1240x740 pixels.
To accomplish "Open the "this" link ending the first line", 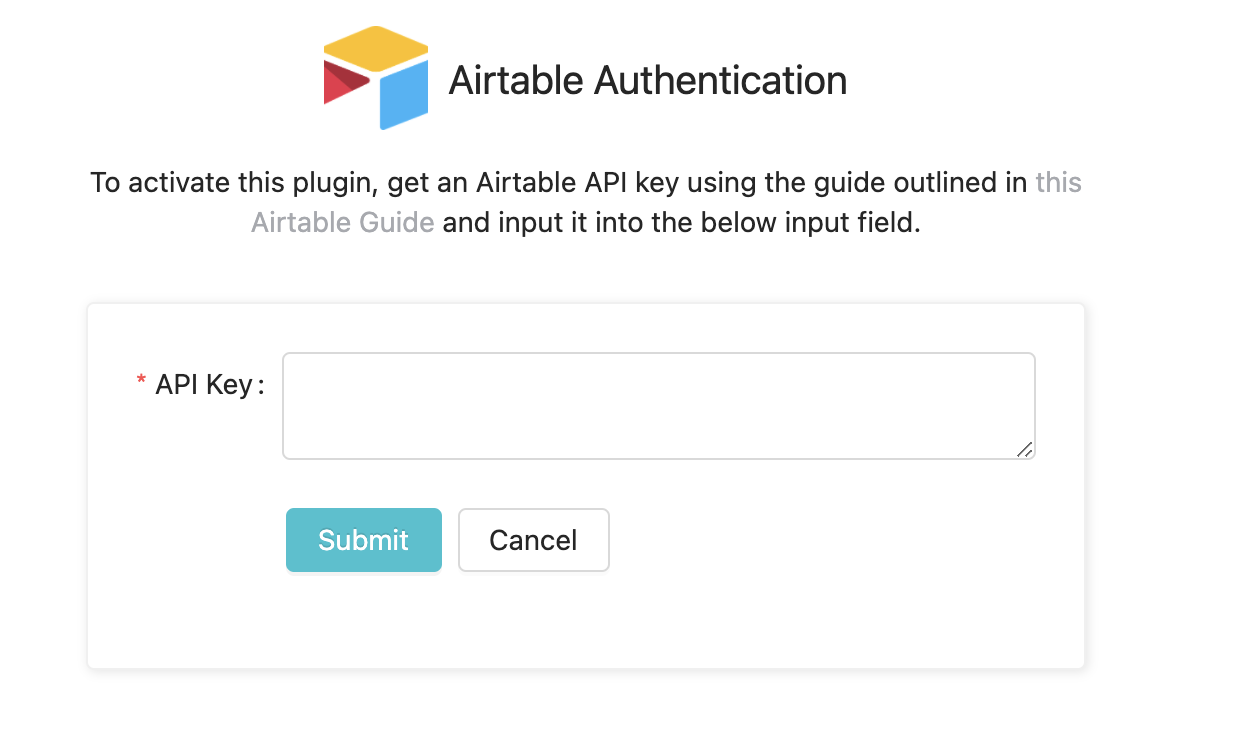I will 1058,183.
